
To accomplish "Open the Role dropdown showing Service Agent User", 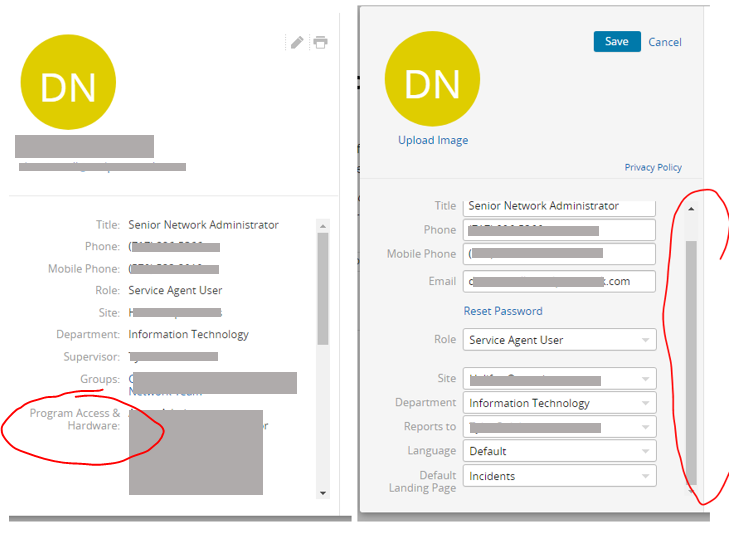I will click(559, 340).
